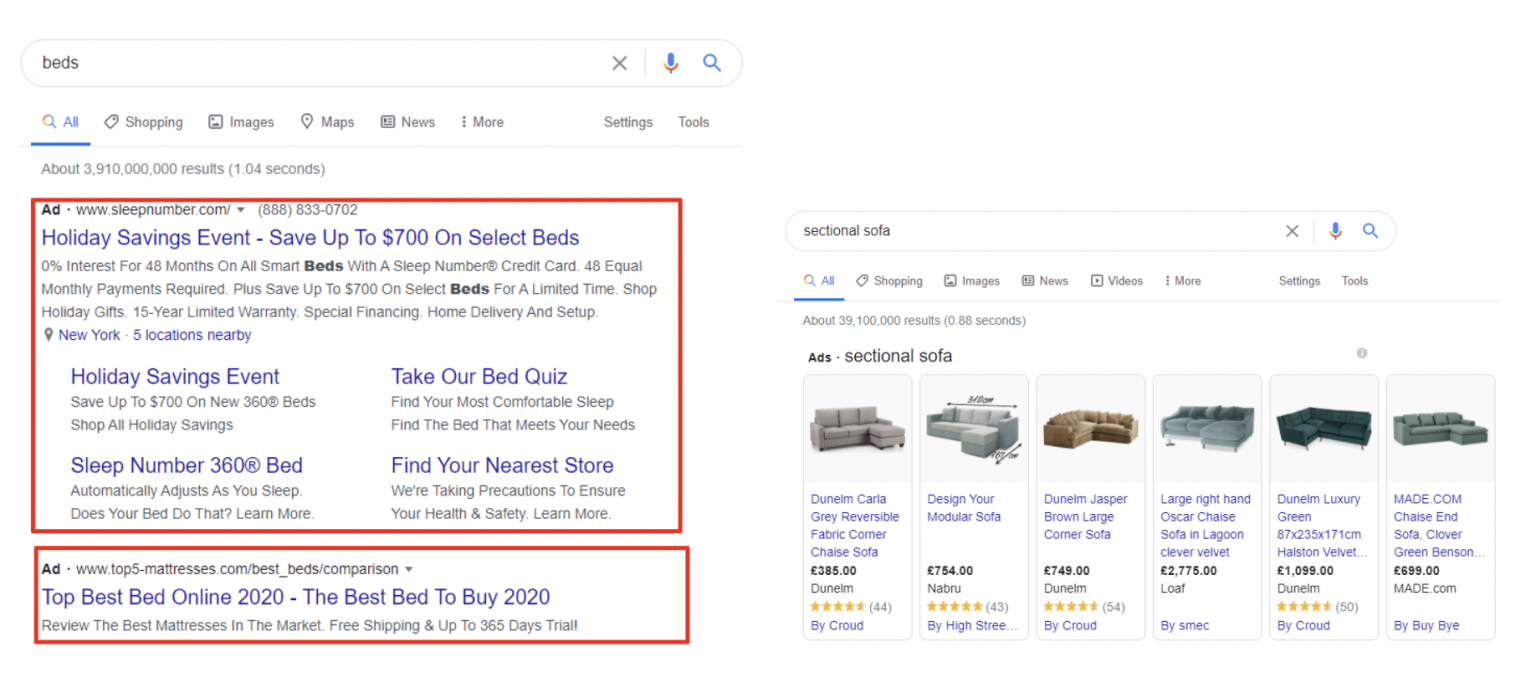Image resolution: width=1536 pixels, height=683 pixels.
Task: Clear the sectional sofa query
Action: click(x=1291, y=230)
